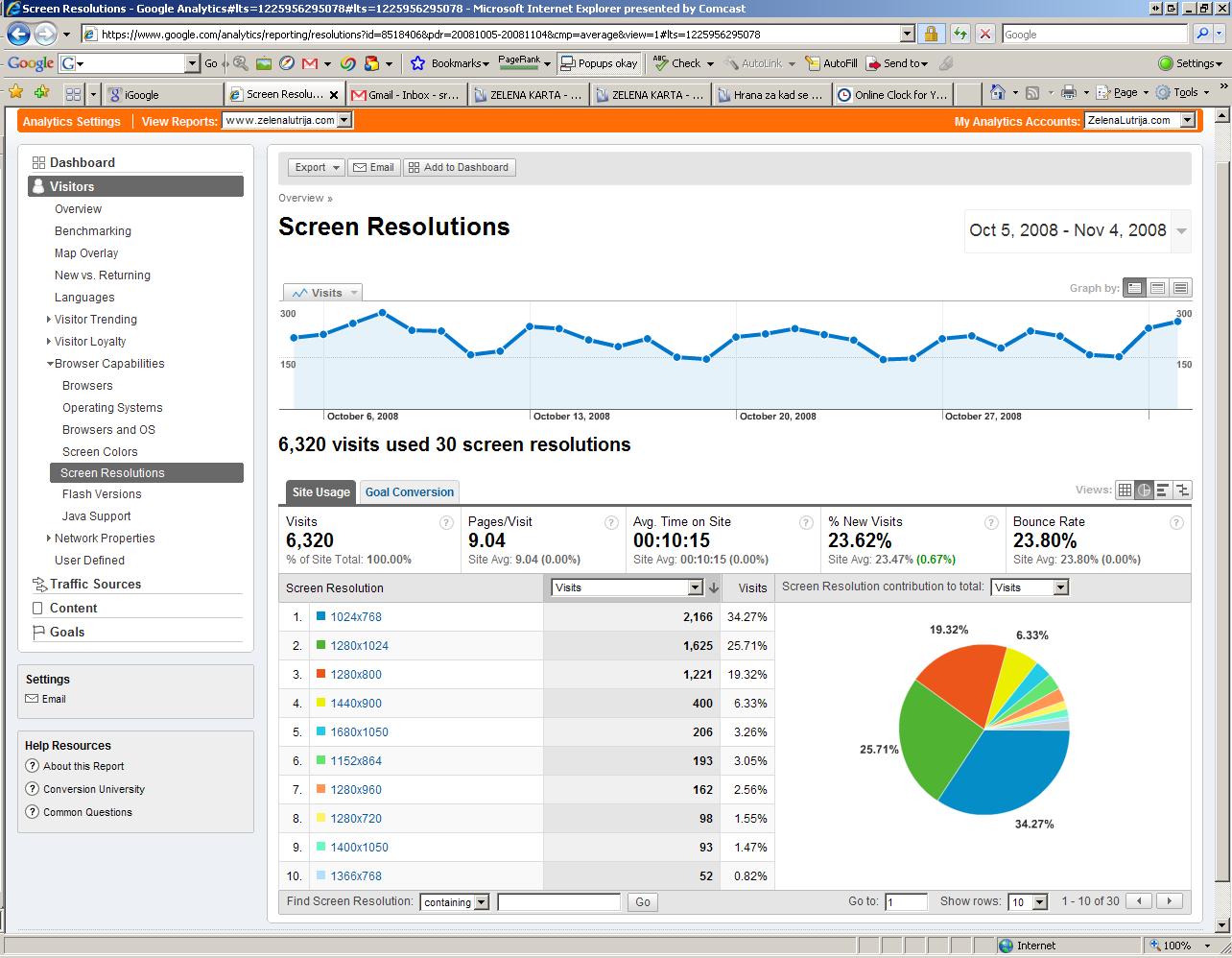Image resolution: width=1232 pixels, height=958 pixels.
Task: Select the table view icon
Action: coord(1125,490)
